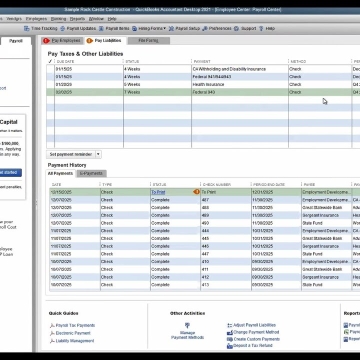This screenshot has width=360, height=360.
Task: Select the payment history row with check 413
Action: pos(205,285)
